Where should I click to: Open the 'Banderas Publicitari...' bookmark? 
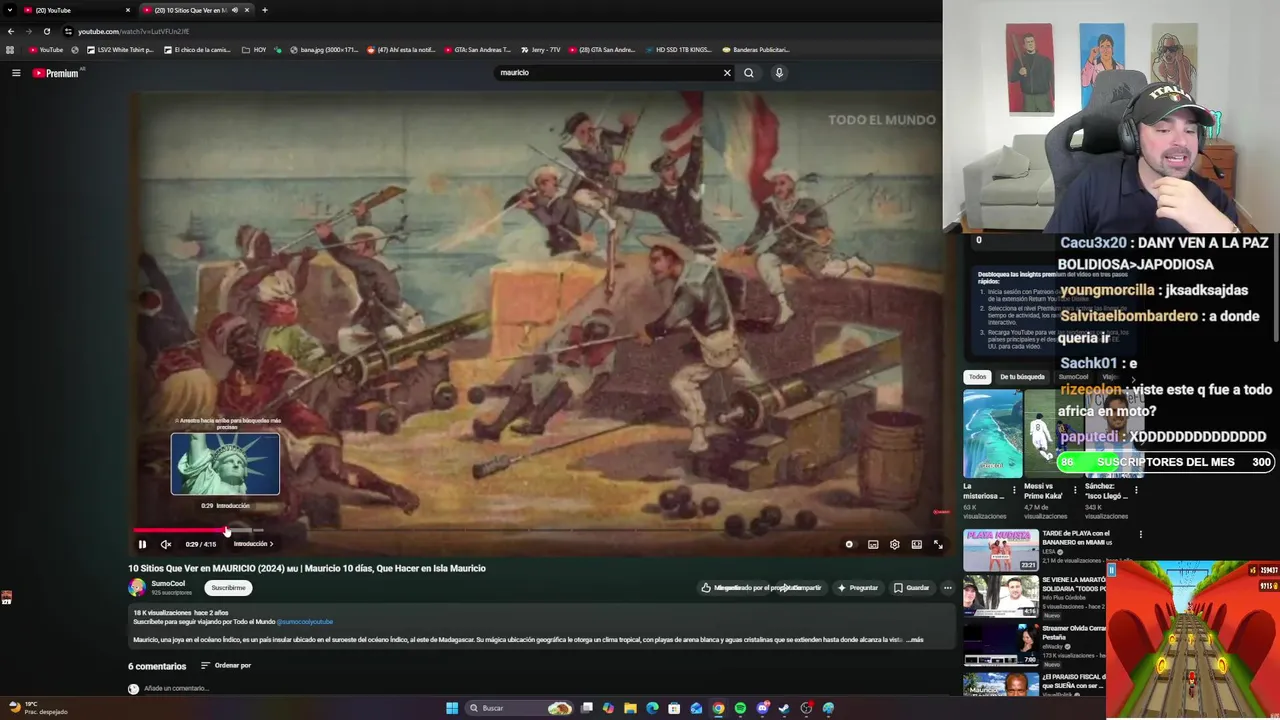tap(755, 50)
